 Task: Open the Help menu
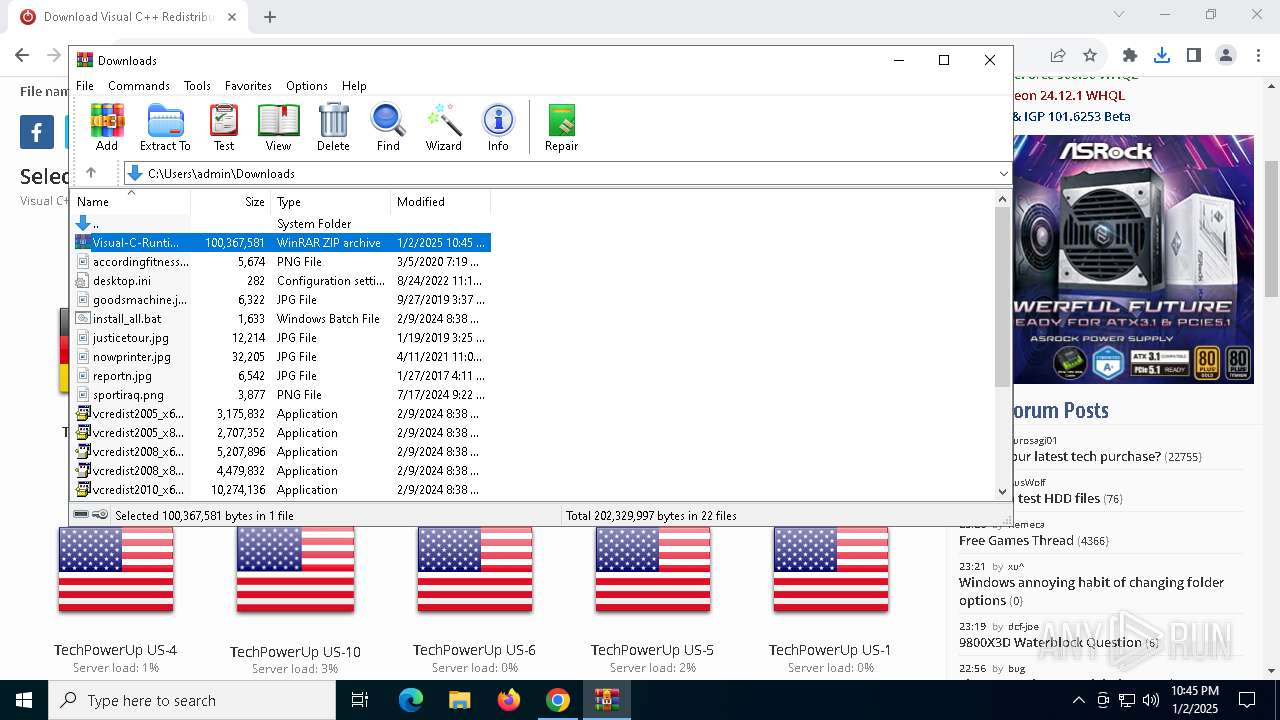coord(354,86)
